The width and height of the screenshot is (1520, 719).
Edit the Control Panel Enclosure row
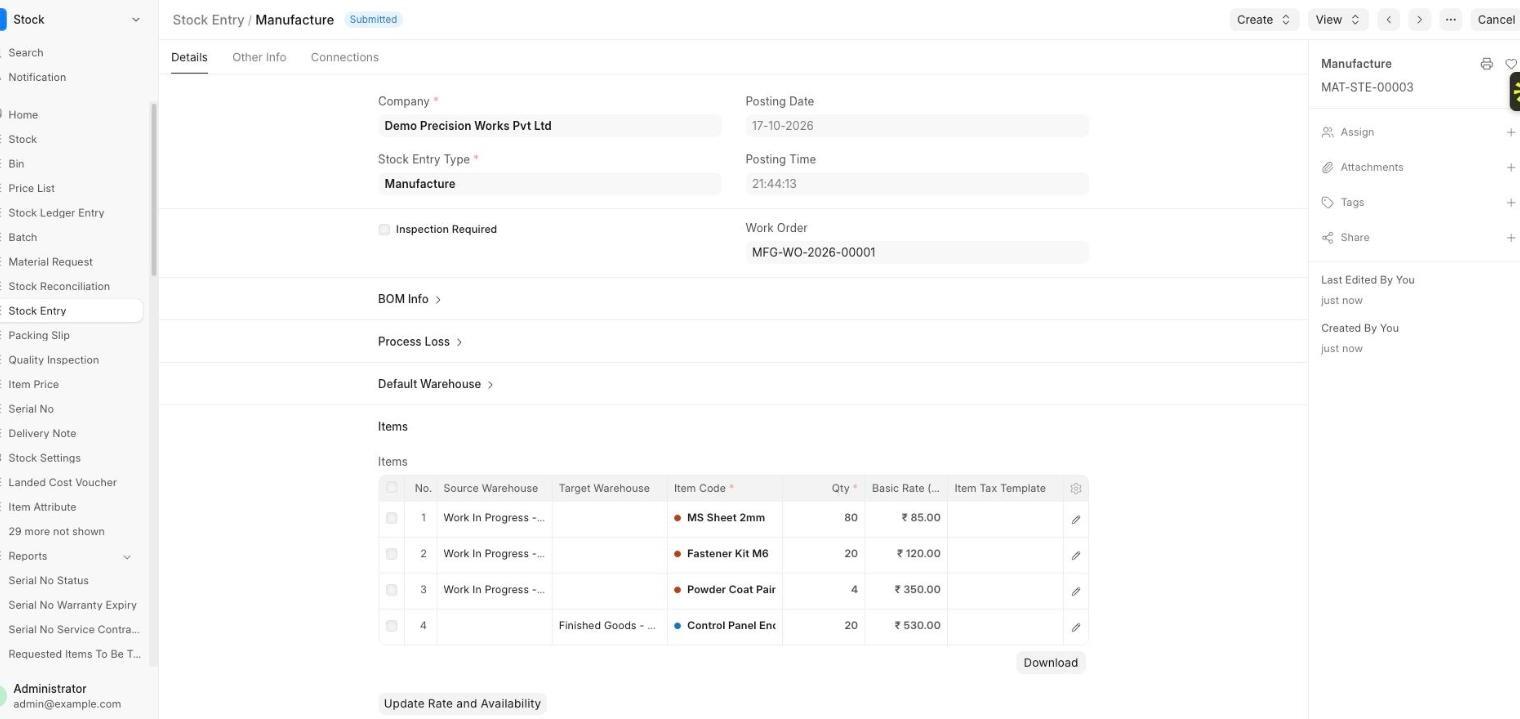(x=1076, y=627)
